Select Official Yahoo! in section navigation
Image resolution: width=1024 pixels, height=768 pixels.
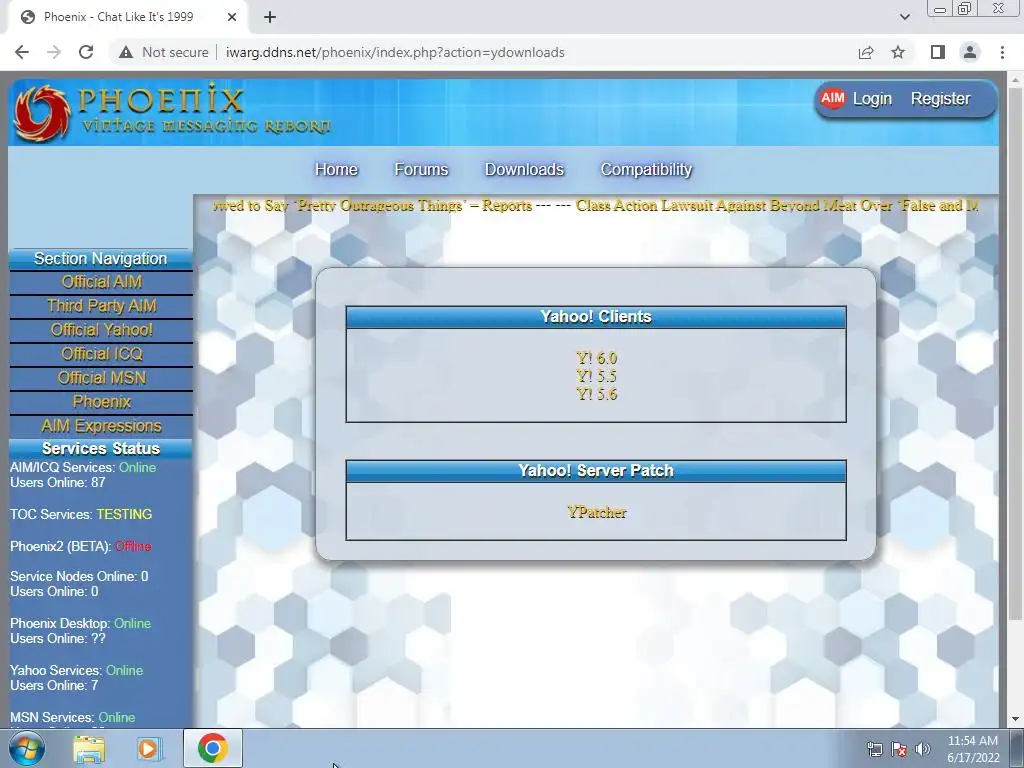pyautogui.click(x=101, y=330)
